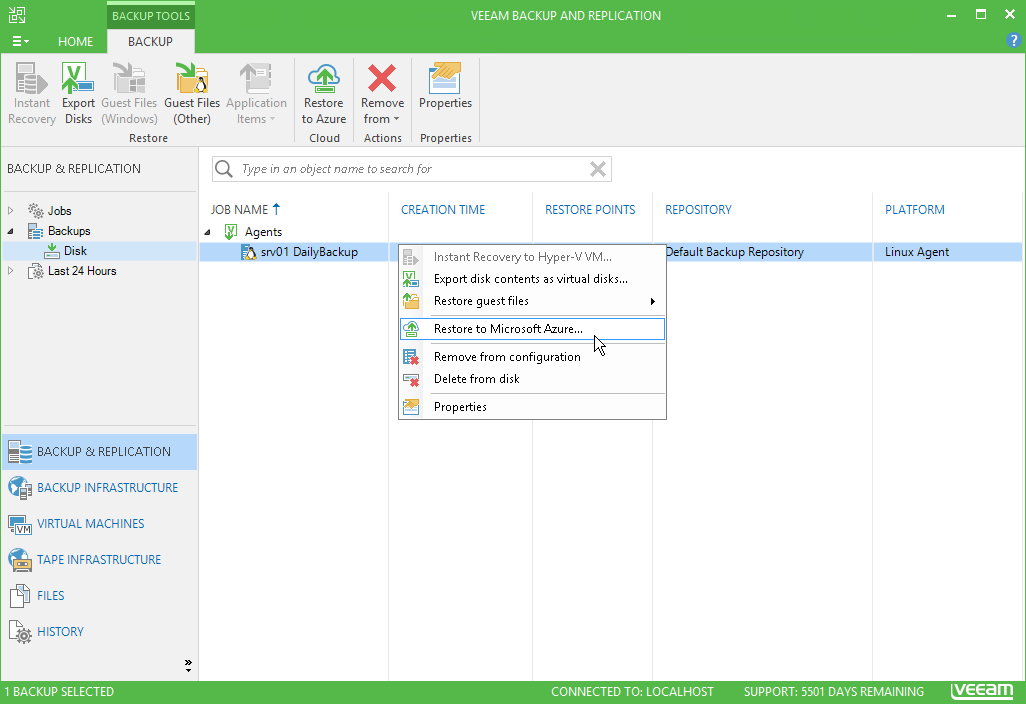Open the BACKUP & REPLICATION navigation view
Image resolution: width=1026 pixels, height=704 pixels.
pos(99,451)
